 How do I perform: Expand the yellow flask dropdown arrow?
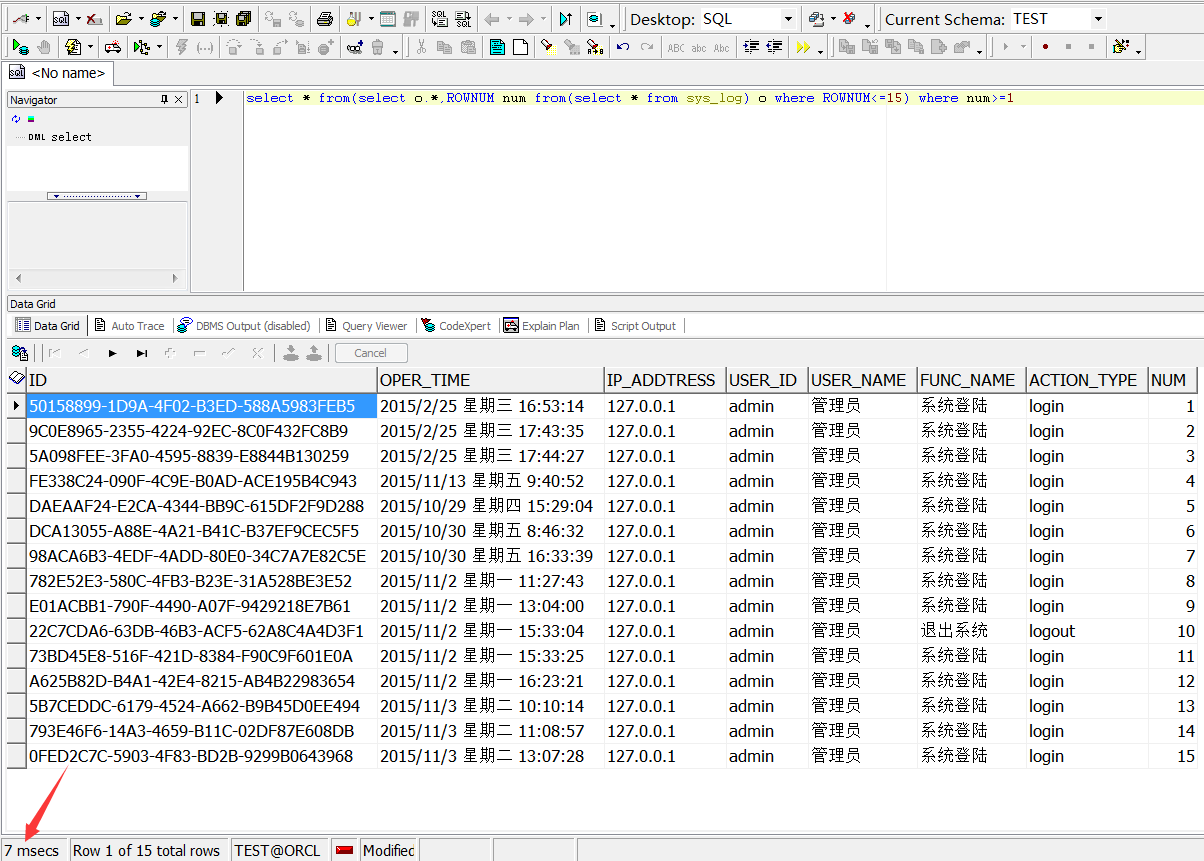[371, 19]
